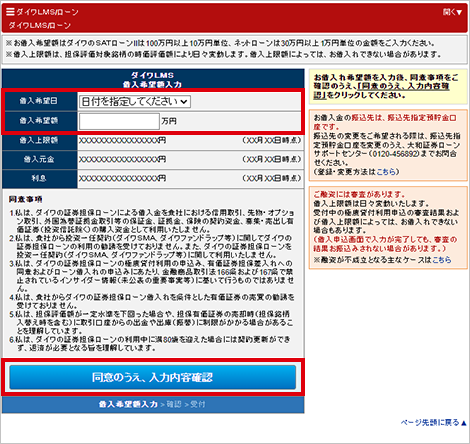Image resolution: width=470 pixels, height=444 pixels.
Task: Click the 利息 label cell
Action: click(39, 178)
